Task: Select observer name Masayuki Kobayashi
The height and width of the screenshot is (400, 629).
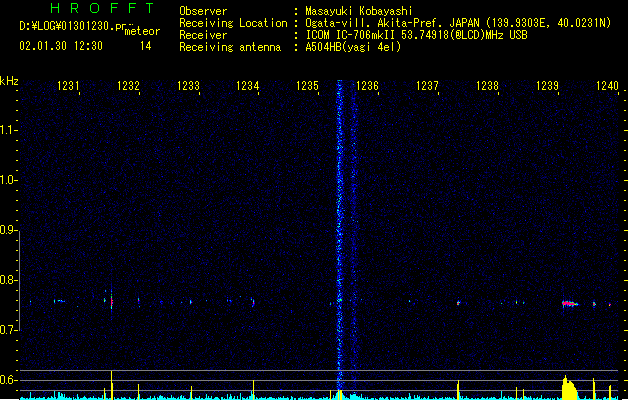Action: (359, 11)
